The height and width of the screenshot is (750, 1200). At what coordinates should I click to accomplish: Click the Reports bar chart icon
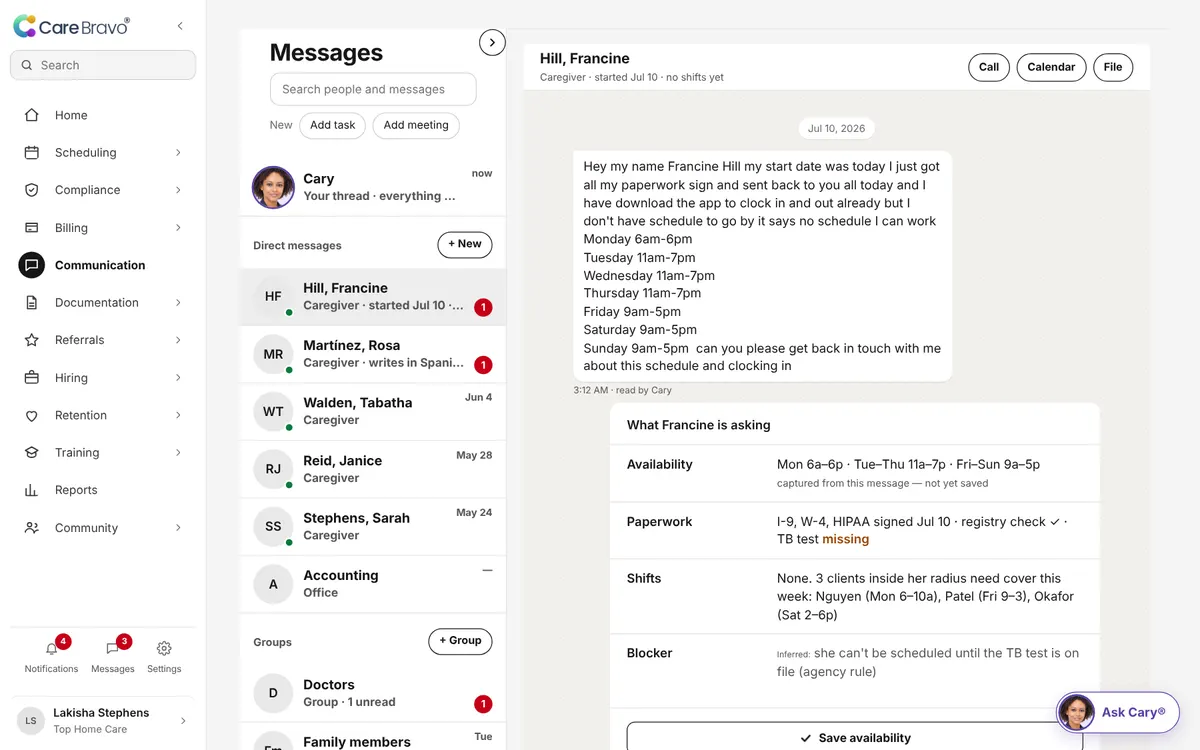(32, 490)
